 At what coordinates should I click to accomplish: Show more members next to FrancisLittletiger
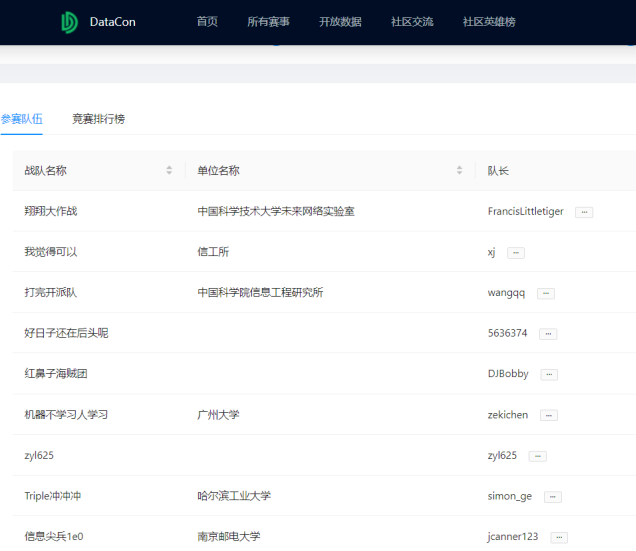coord(584,212)
